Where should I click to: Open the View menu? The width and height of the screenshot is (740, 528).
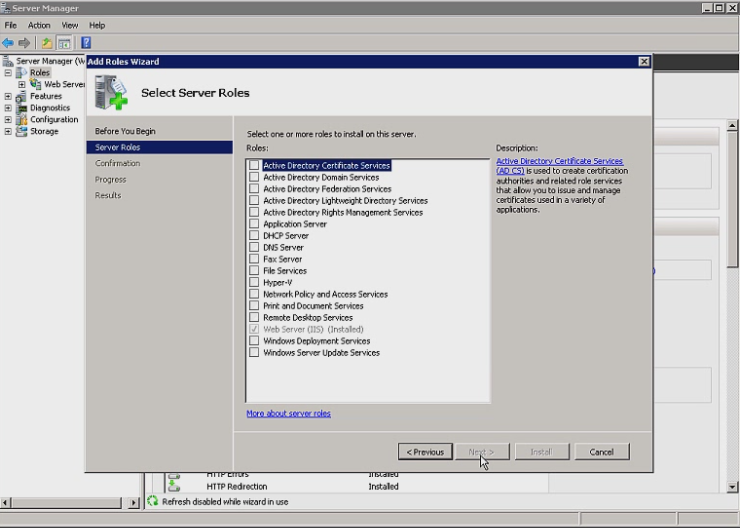pos(69,25)
